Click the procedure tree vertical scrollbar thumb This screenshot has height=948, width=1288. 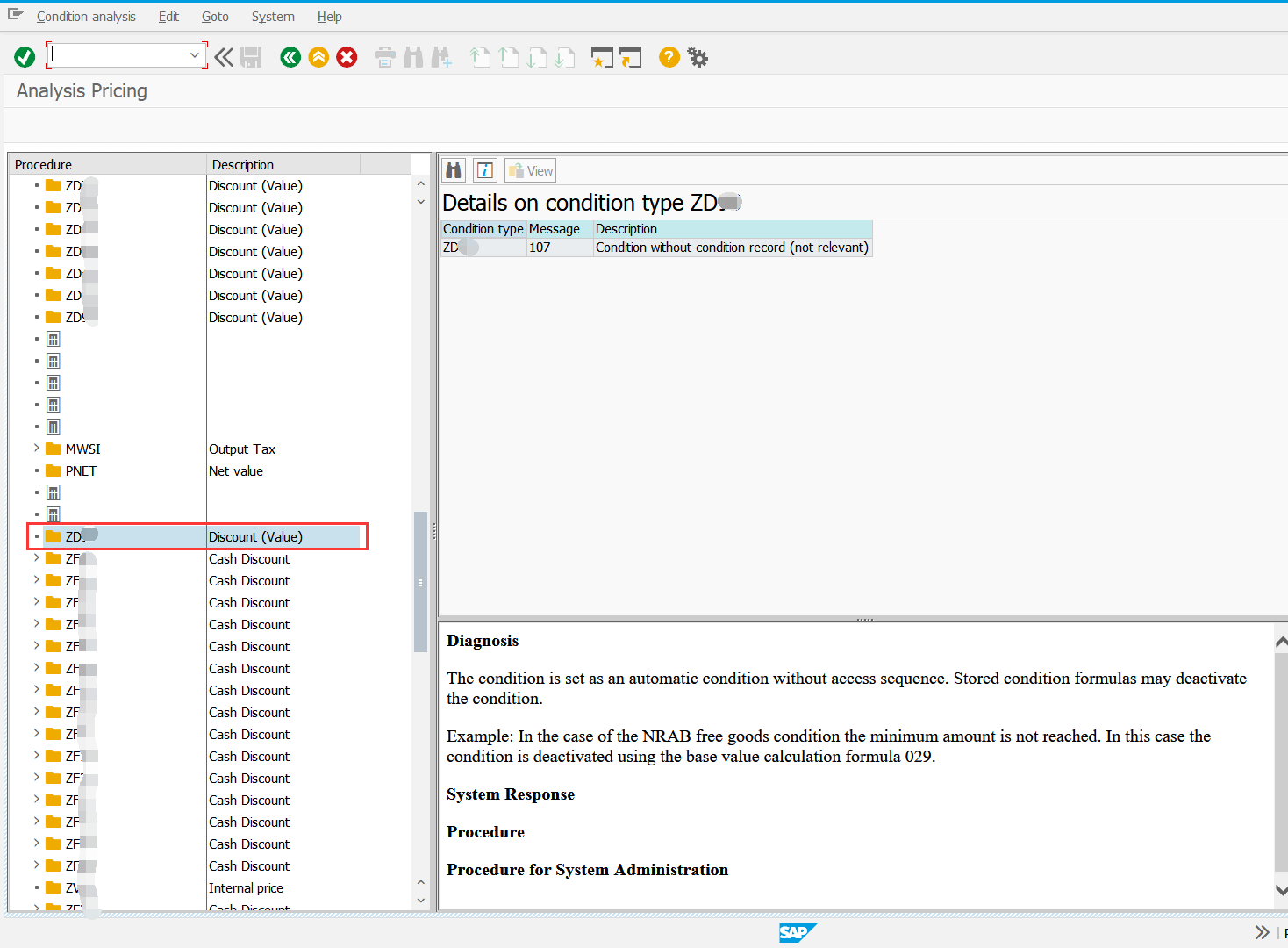click(420, 582)
